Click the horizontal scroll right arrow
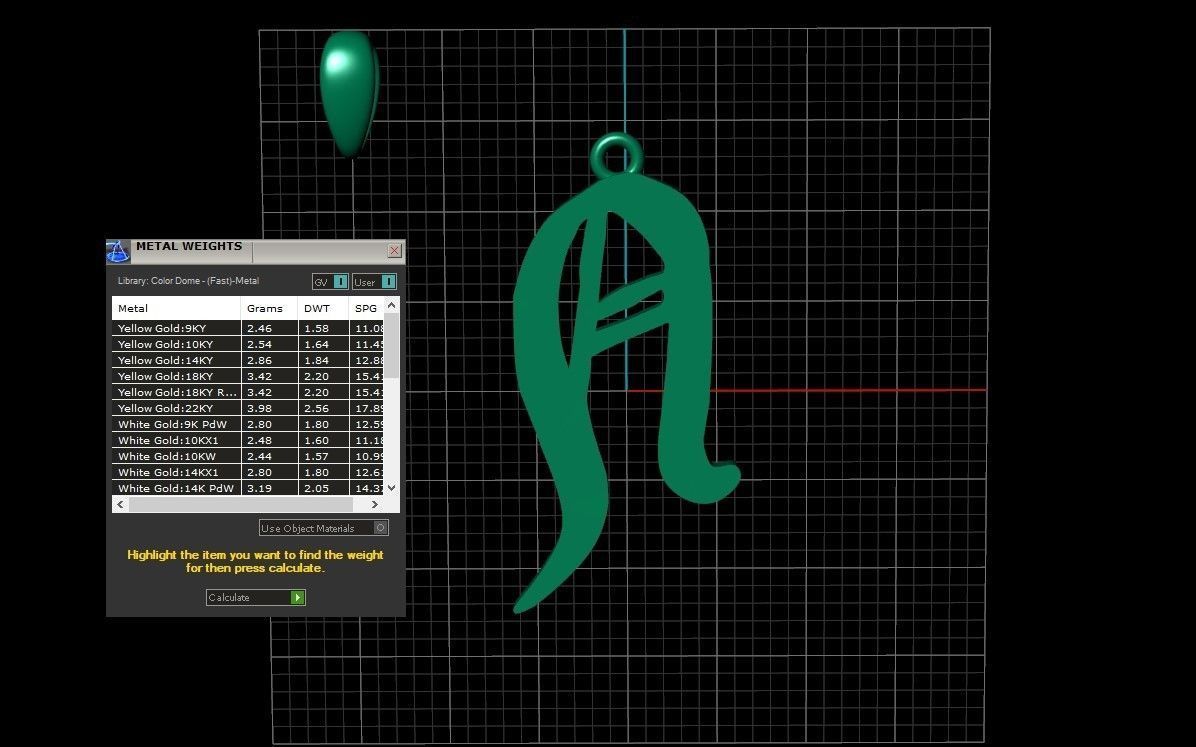Screen dimensions: 1196x747 click(x=375, y=504)
